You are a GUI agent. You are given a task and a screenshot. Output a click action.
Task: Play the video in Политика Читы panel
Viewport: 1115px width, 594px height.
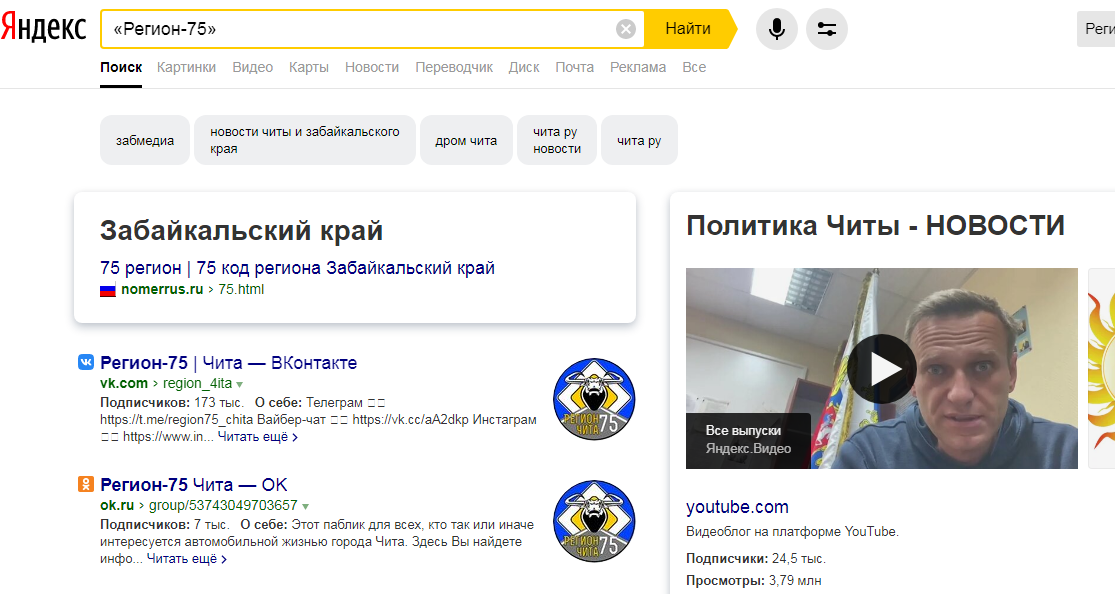(881, 368)
